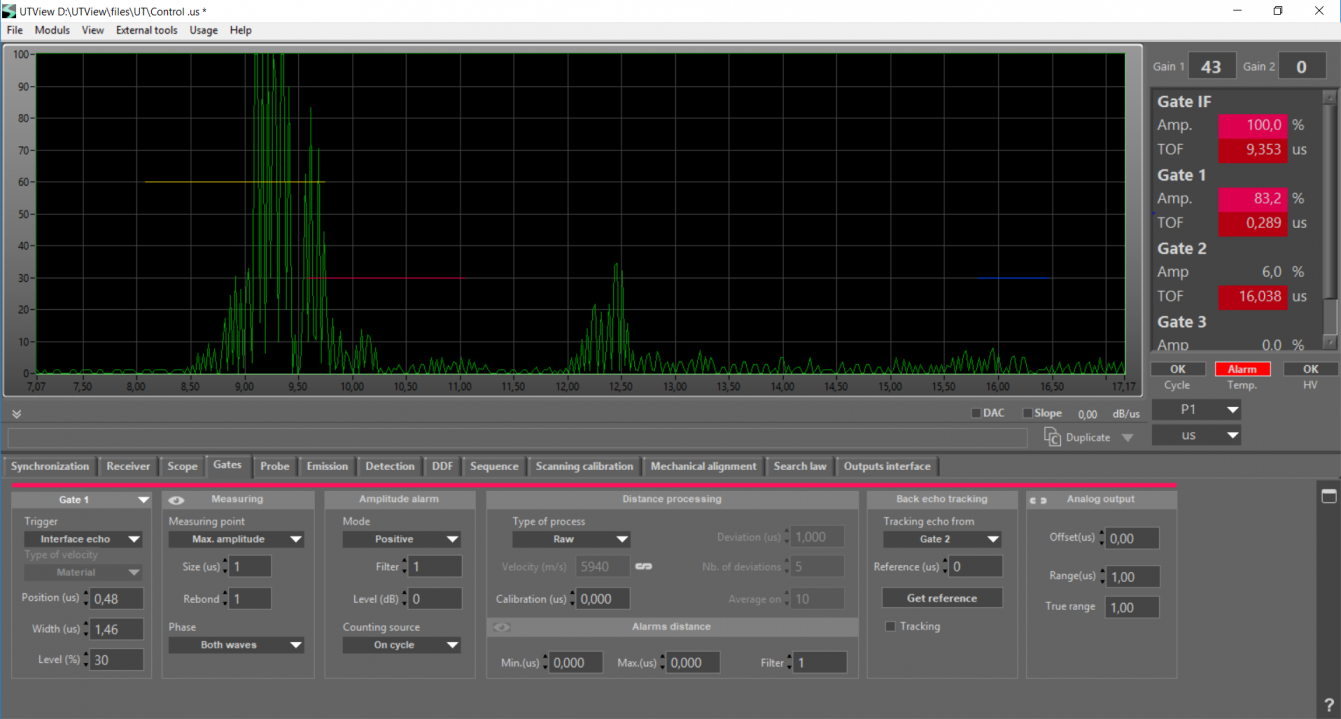Click the velocity link chain icon
1341x719 pixels.
point(644,567)
